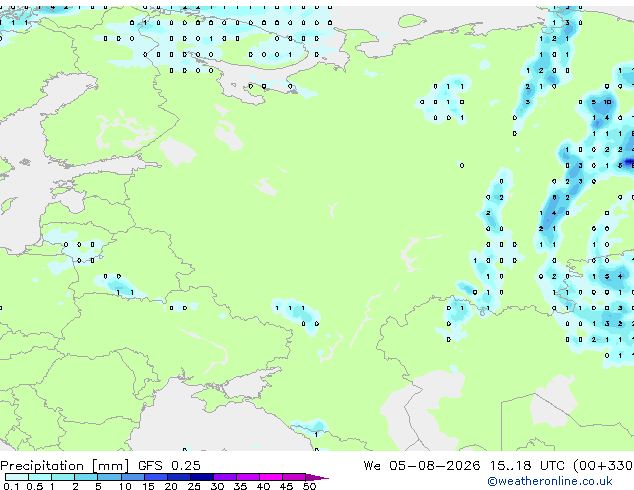Click the 'UTC' time zone label
The image size is (634, 490).
point(552,466)
